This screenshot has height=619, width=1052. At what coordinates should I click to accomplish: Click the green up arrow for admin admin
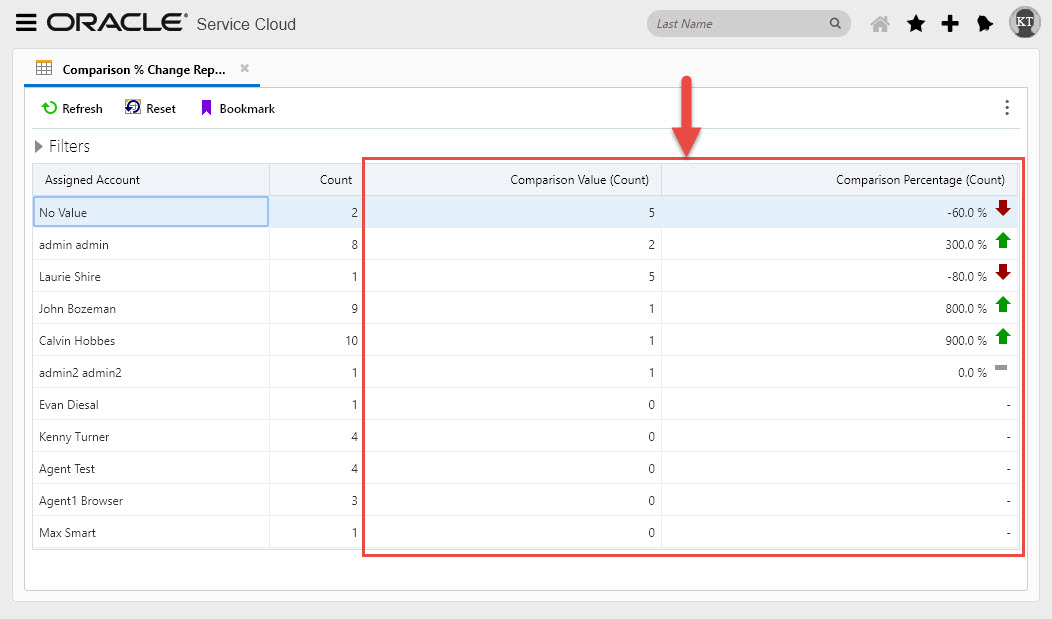(x=1003, y=240)
